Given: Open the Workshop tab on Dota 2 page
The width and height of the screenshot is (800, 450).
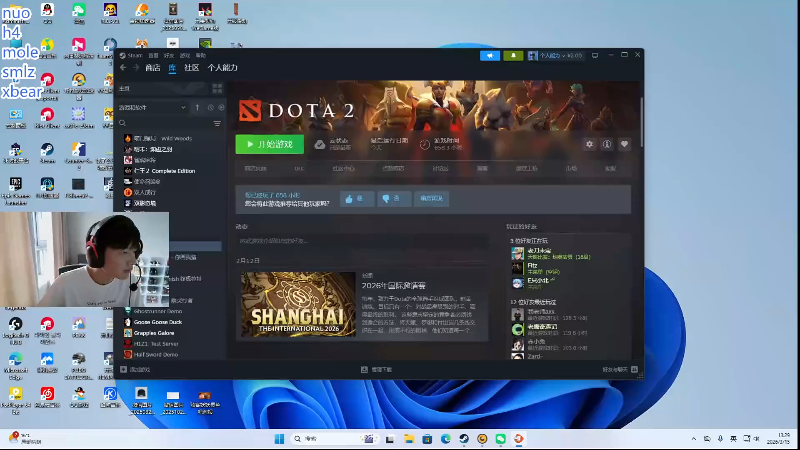Looking at the screenshot, I should tap(526, 168).
